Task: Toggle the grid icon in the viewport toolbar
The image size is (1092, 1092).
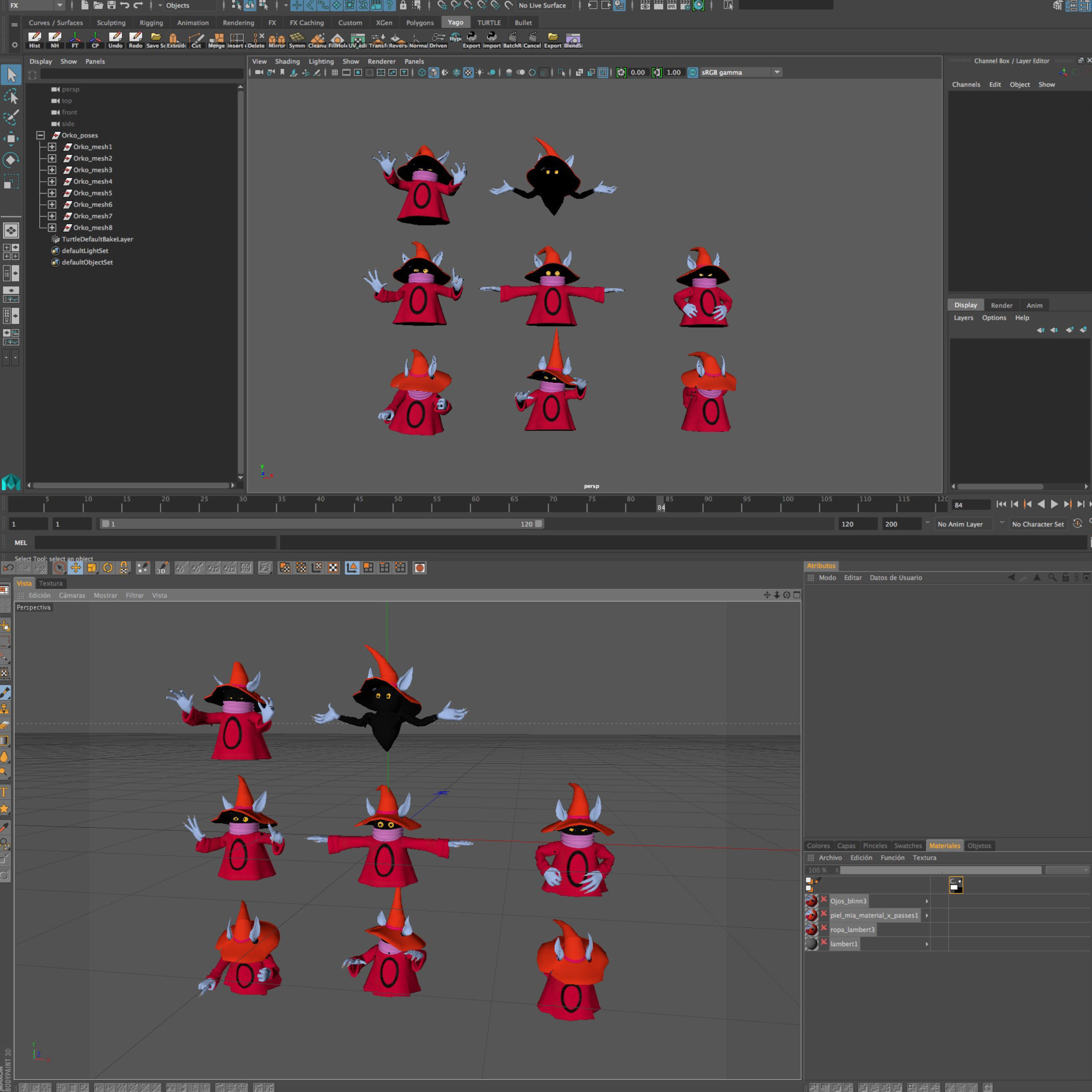Action: tap(335, 73)
